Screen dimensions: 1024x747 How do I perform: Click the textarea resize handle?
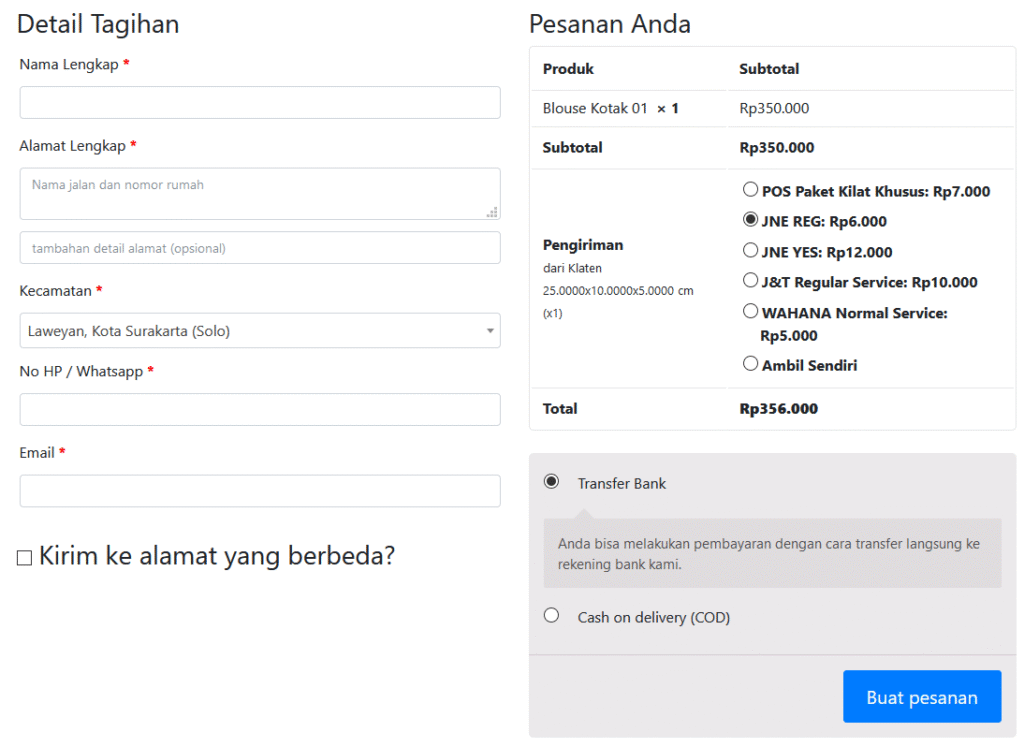pyautogui.click(x=492, y=212)
